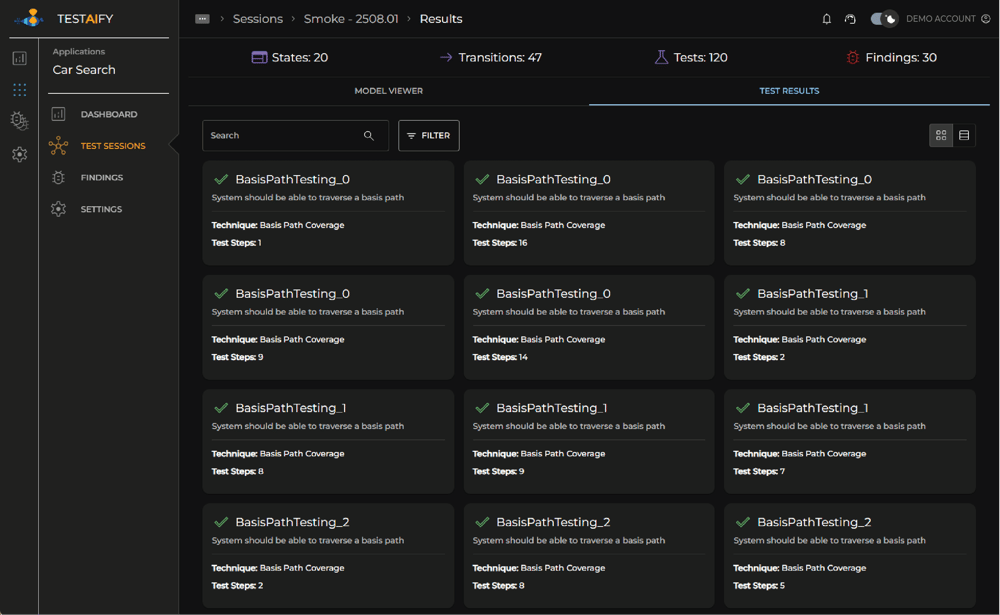Click the notifications bell icon
1000x615 pixels.
coord(827,19)
